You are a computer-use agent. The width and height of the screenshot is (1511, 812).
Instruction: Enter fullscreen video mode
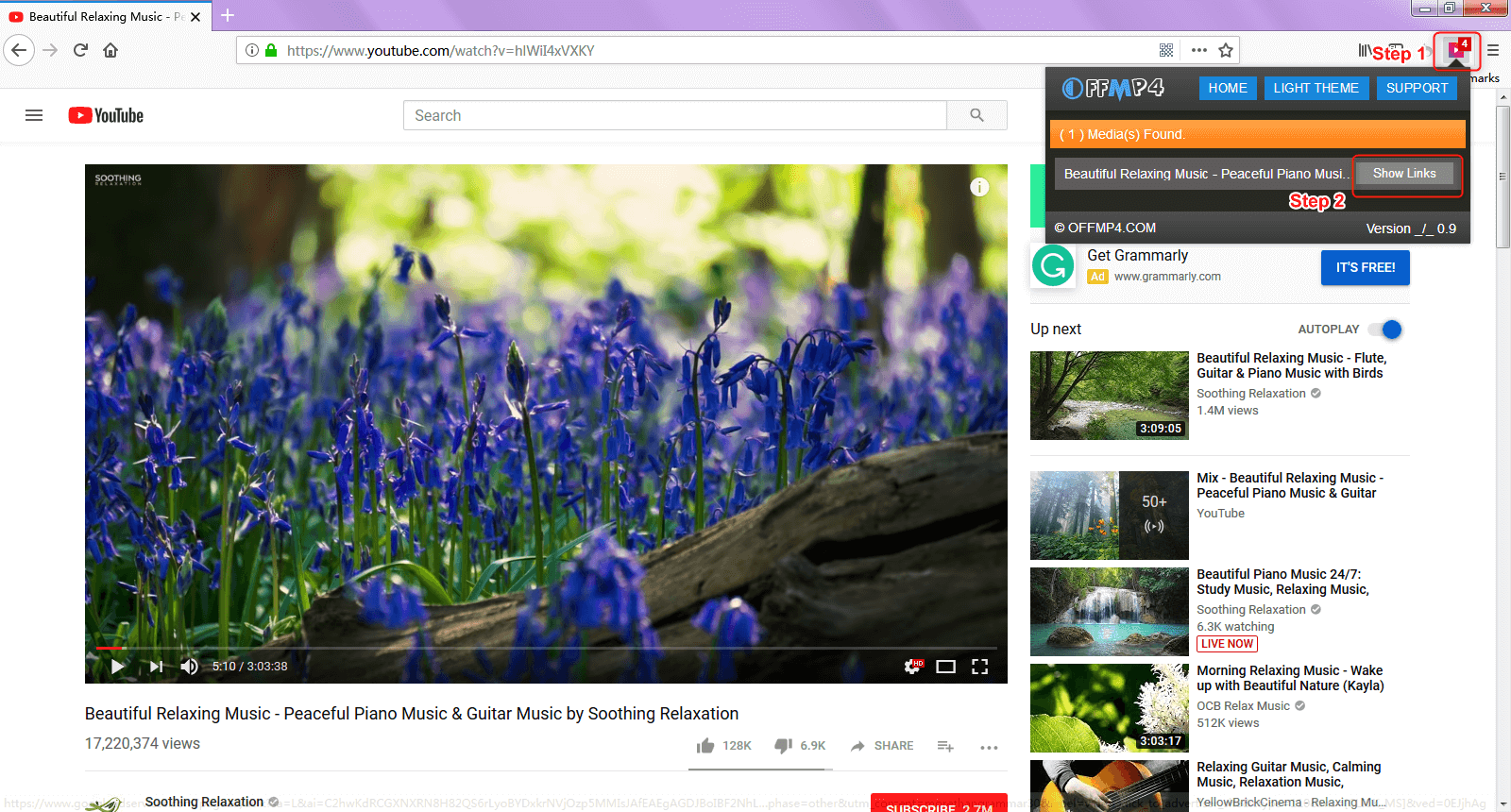979,667
